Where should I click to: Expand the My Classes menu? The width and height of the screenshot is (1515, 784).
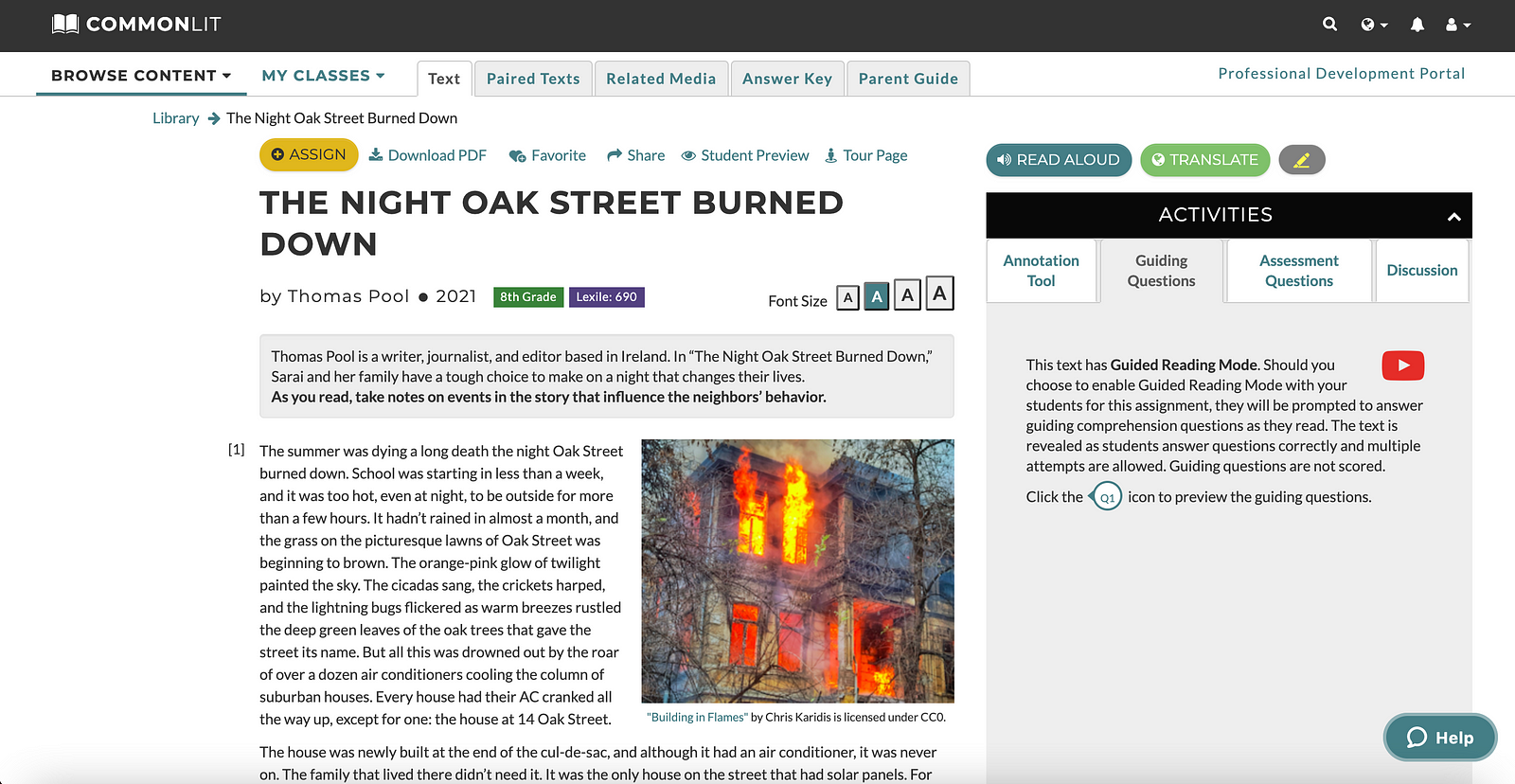point(323,76)
